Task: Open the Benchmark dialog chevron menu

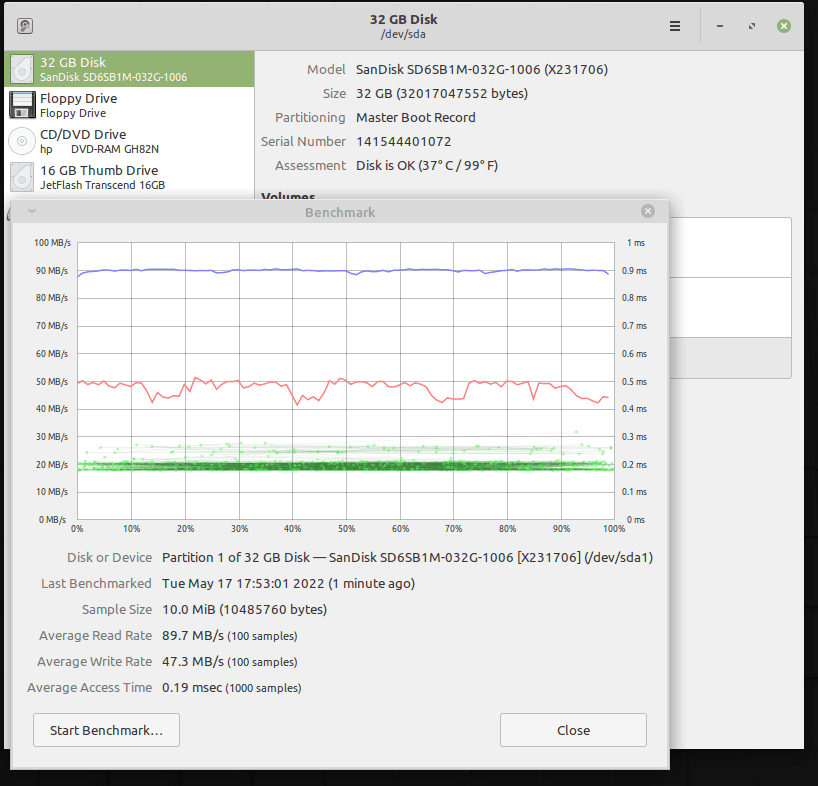Action: tap(32, 211)
